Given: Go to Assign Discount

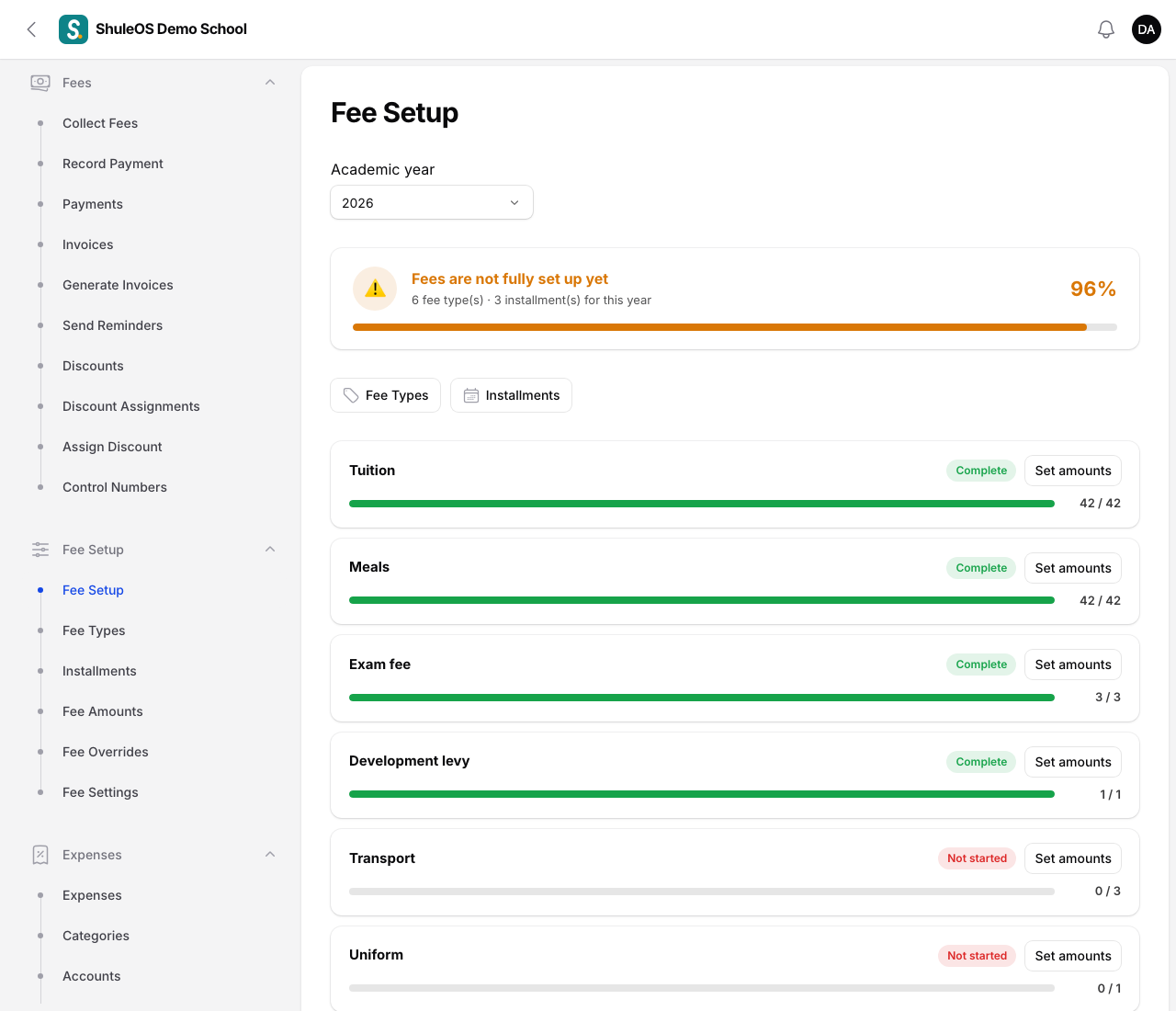Looking at the screenshot, I should (112, 447).
